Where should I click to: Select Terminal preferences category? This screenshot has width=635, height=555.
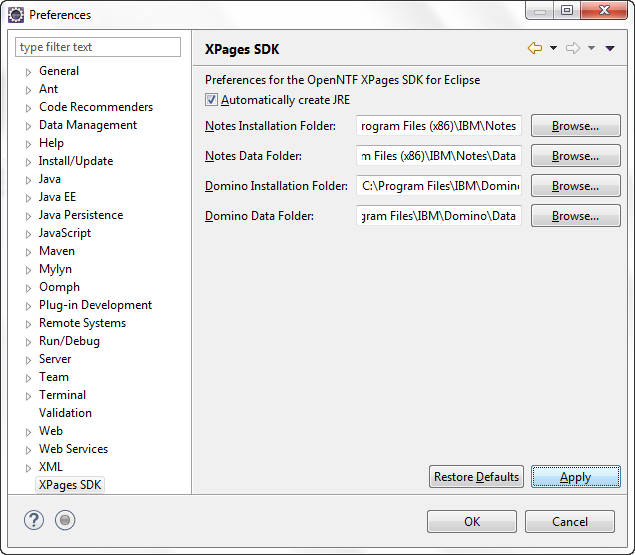click(62, 395)
